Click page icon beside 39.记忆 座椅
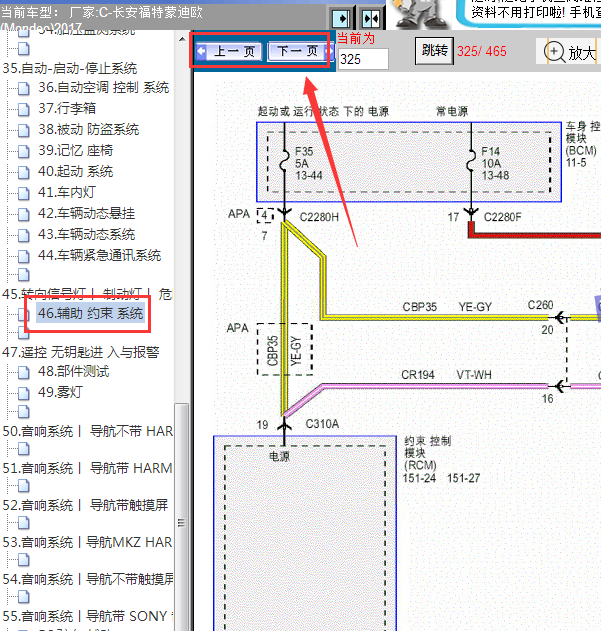Viewport: 601px width, 631px height. pyautogui.click(x=24, y=151)
